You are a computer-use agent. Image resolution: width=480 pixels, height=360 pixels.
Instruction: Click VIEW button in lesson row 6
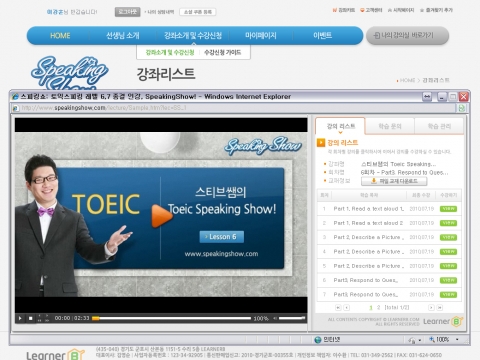click(x=448, y=280)
